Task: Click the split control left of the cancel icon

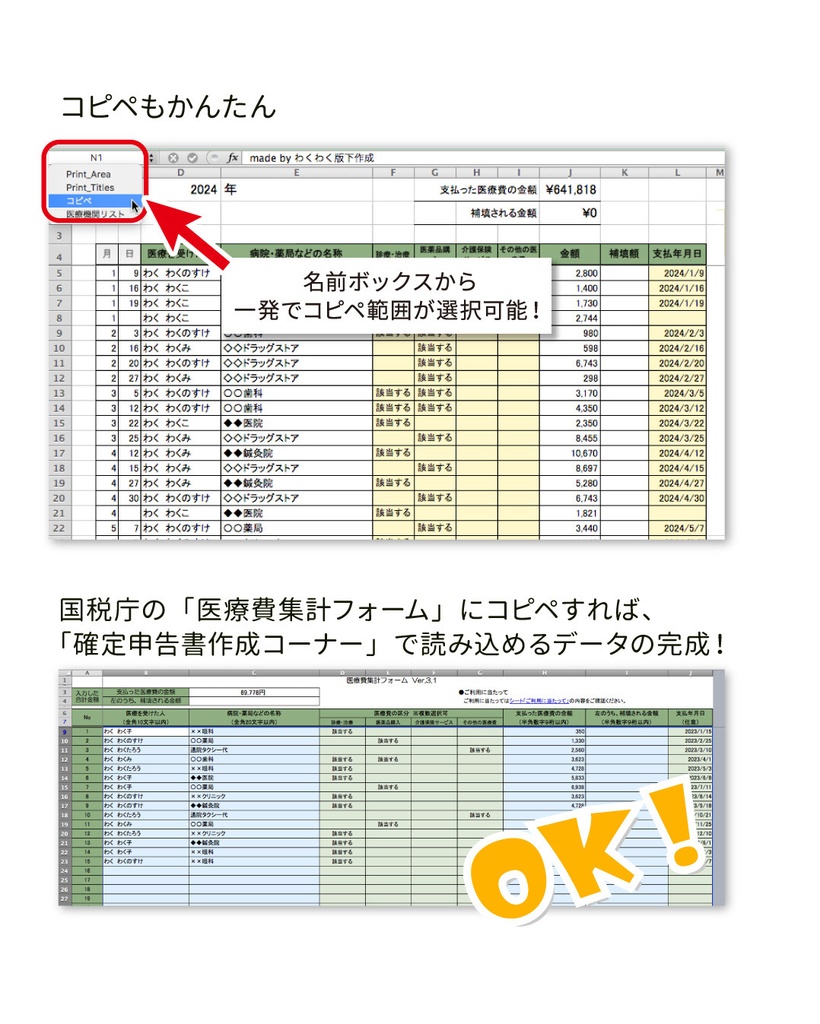Action: [154, 158]
